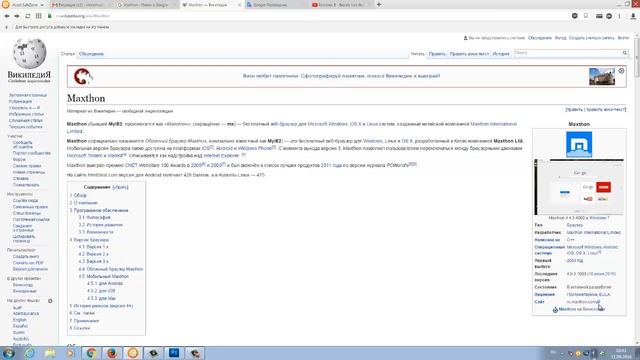Screen dimensions: 640x360
Task: Go back with the browser back arrow
Action: tap(7, 16)
